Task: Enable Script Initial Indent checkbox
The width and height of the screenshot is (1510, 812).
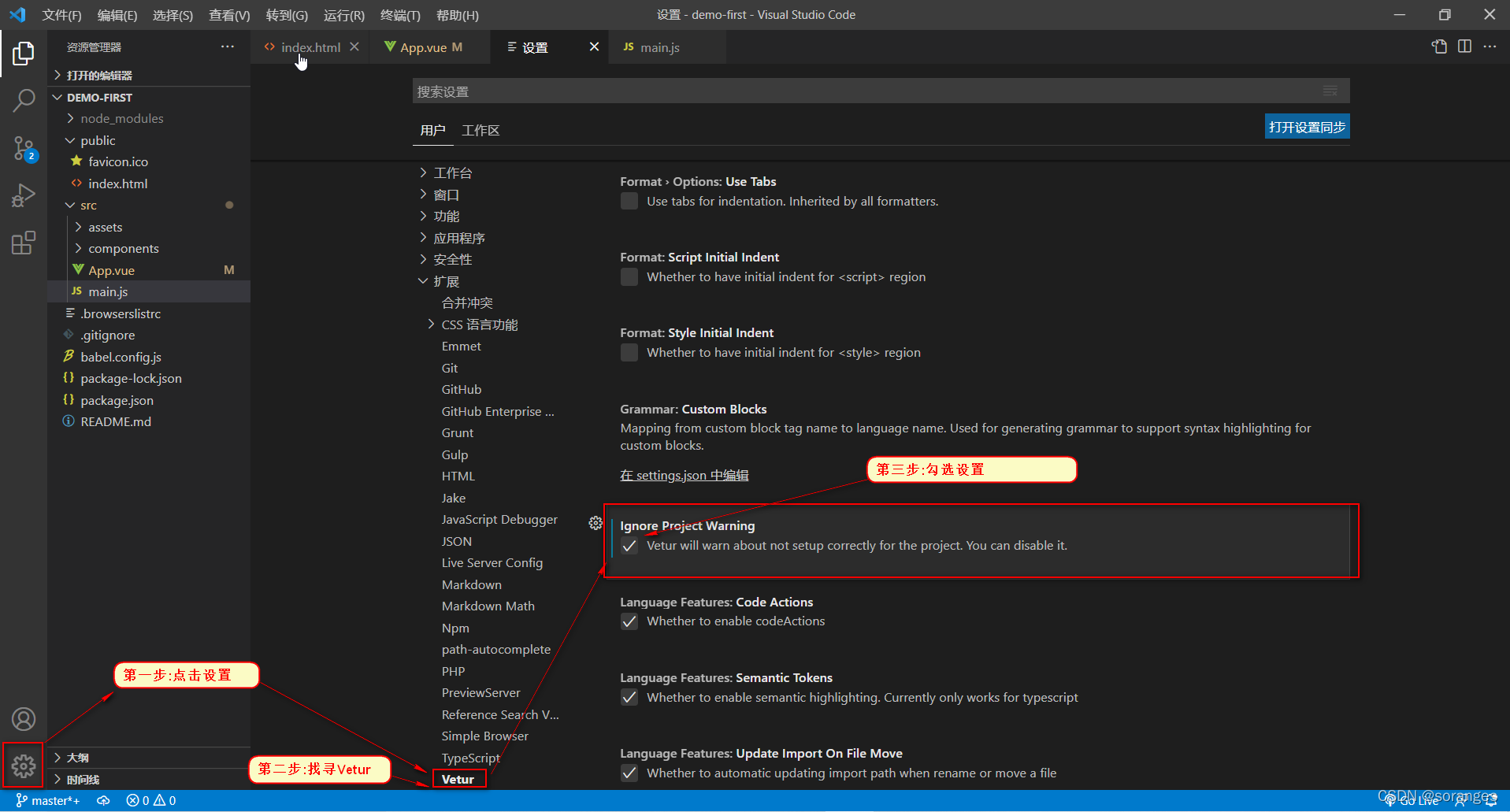Action: (629, 277)
